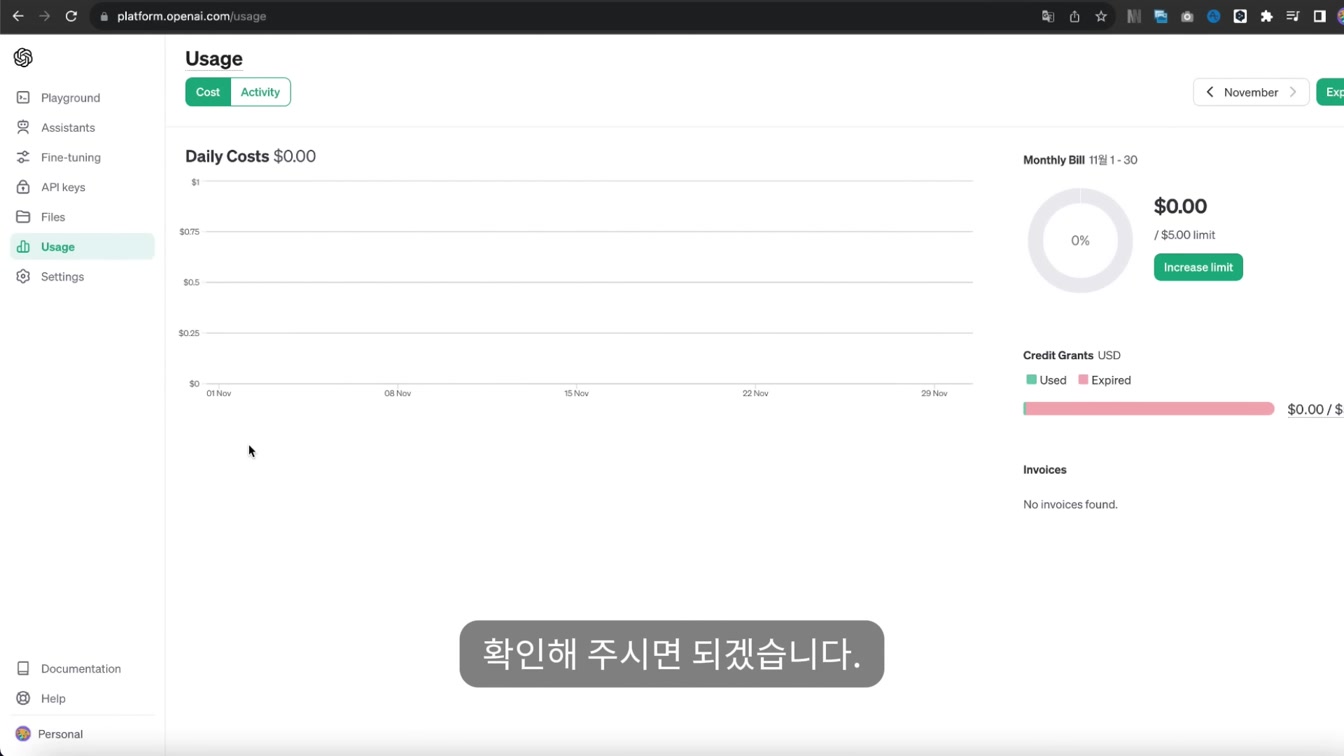The image size is (1344, 756).
Task: Click the browser forward arrow
Action: coord(44,16)
